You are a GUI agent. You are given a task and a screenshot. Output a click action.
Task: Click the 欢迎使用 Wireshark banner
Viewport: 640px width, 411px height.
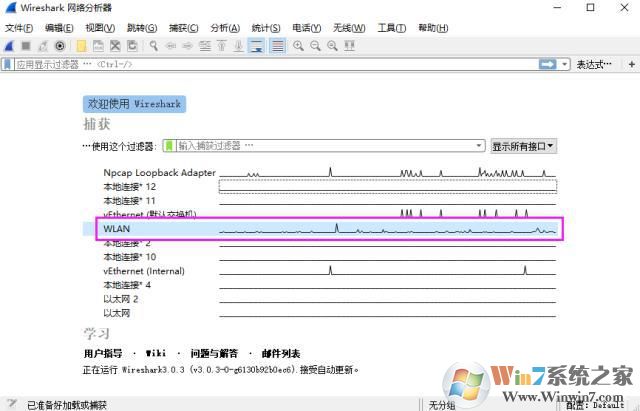coord(134,104)
